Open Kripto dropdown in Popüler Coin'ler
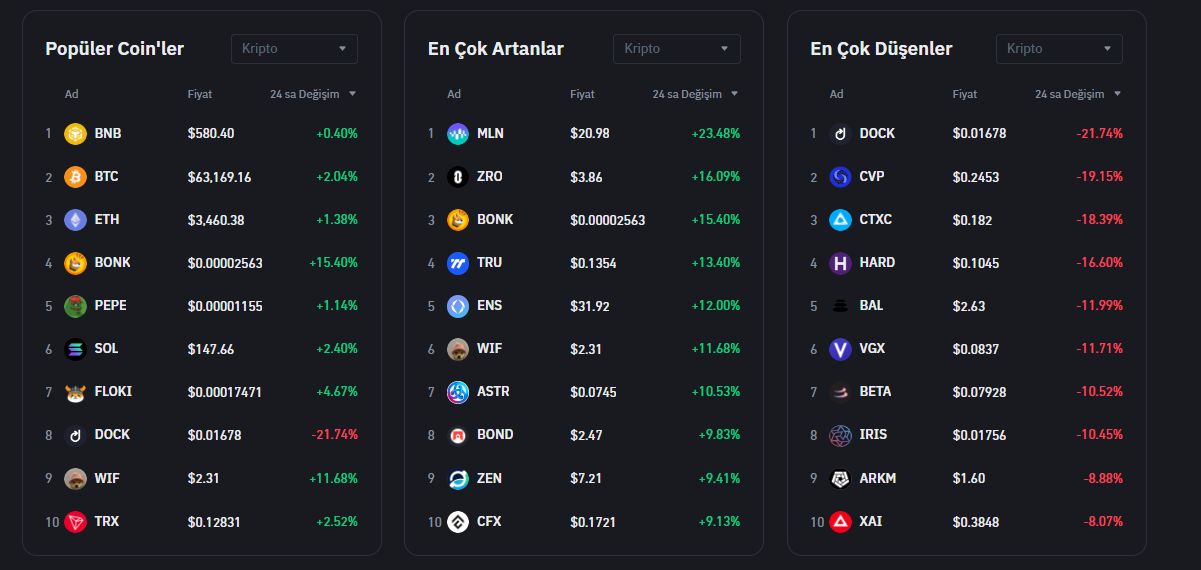Viewport: 1201px width, 570px height. (294, 49)
